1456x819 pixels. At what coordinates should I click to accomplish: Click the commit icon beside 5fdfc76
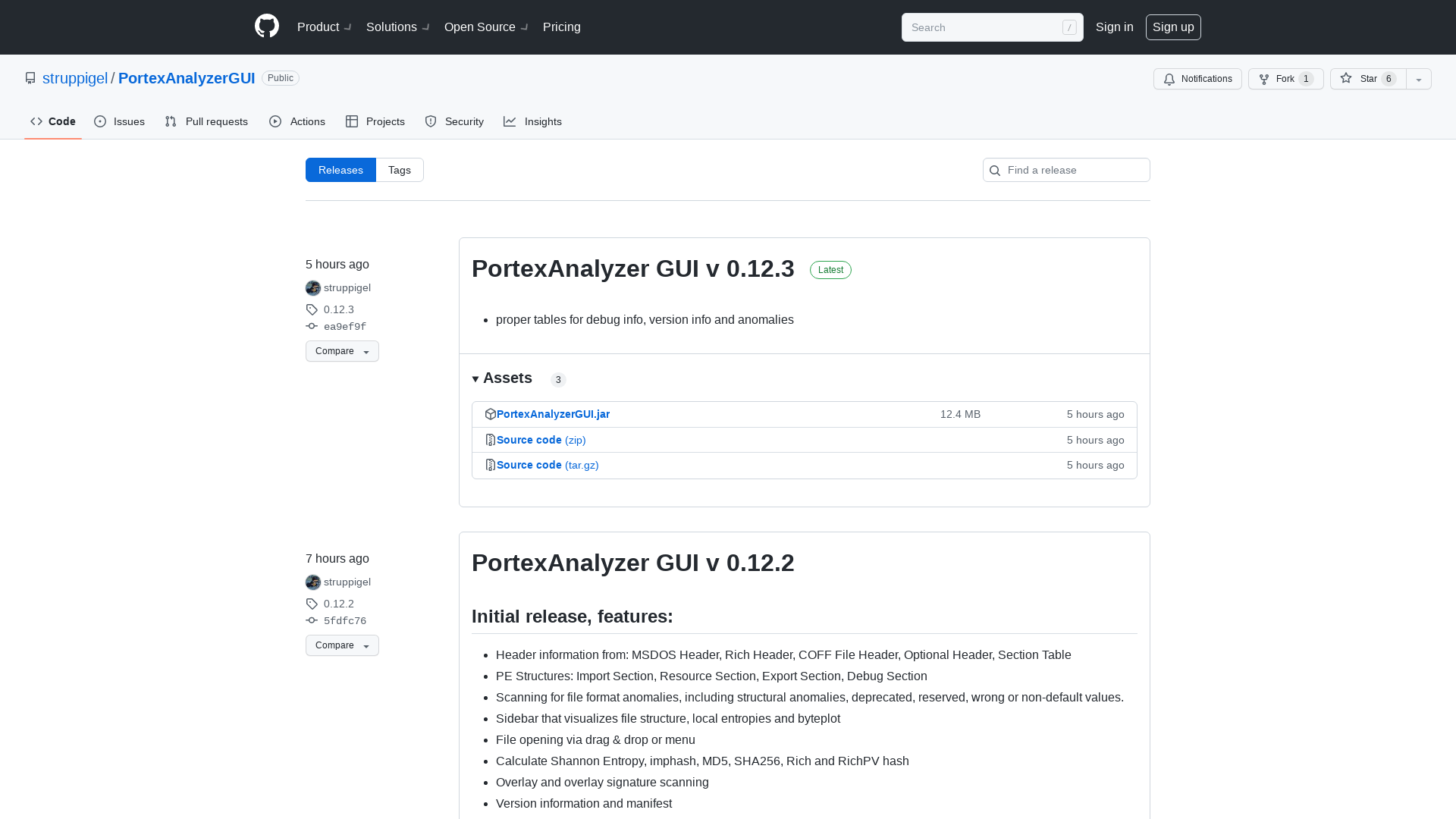tap(312, 620)
